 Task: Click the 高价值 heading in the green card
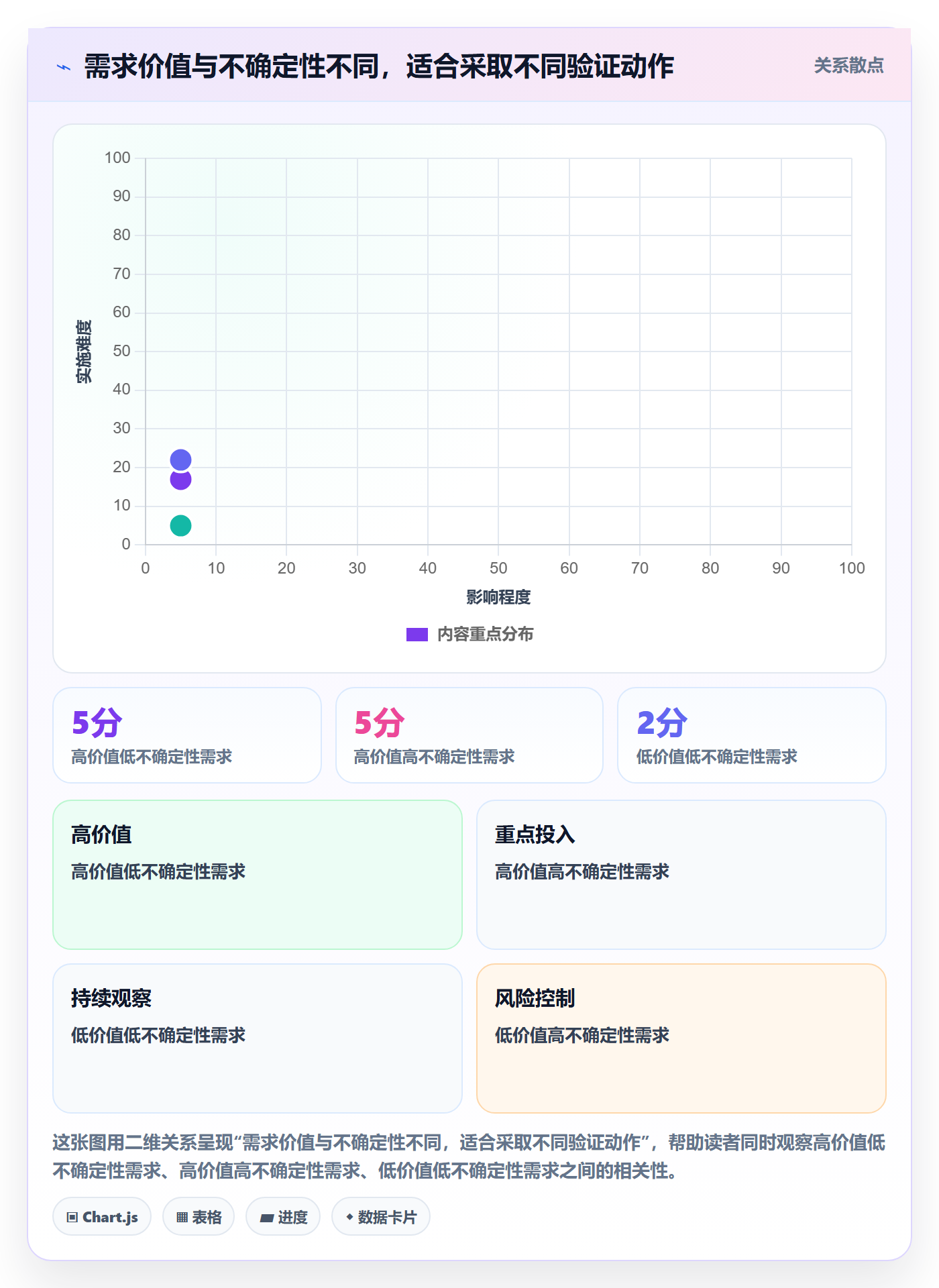point(101,835)
